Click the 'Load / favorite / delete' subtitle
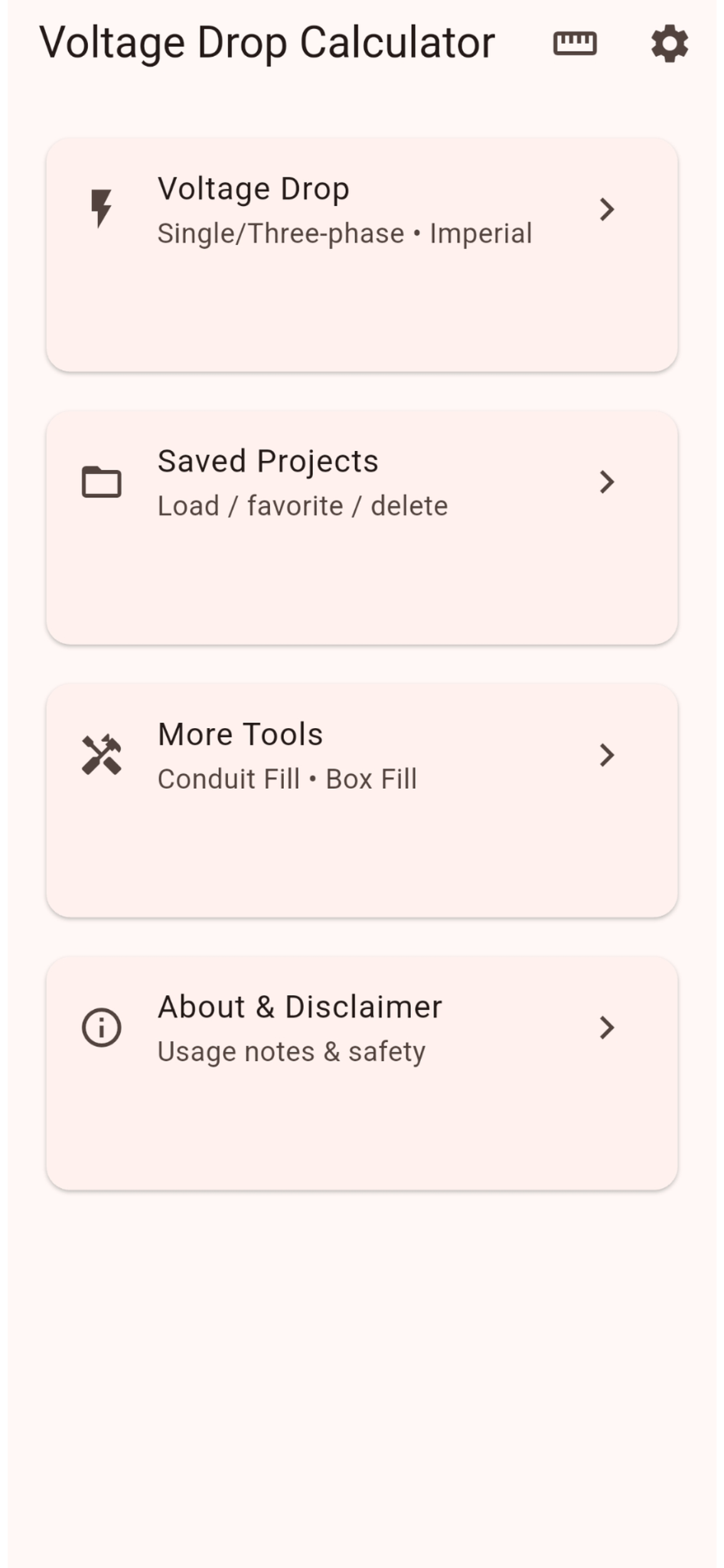 [x=302, y=506]
